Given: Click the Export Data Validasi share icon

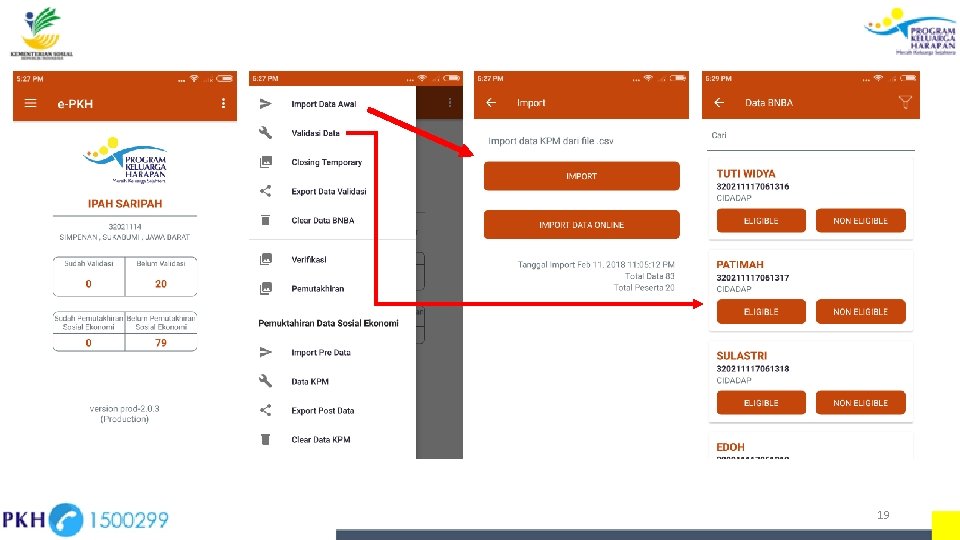Looking at the screenshot, I should [x=265, y=191].
